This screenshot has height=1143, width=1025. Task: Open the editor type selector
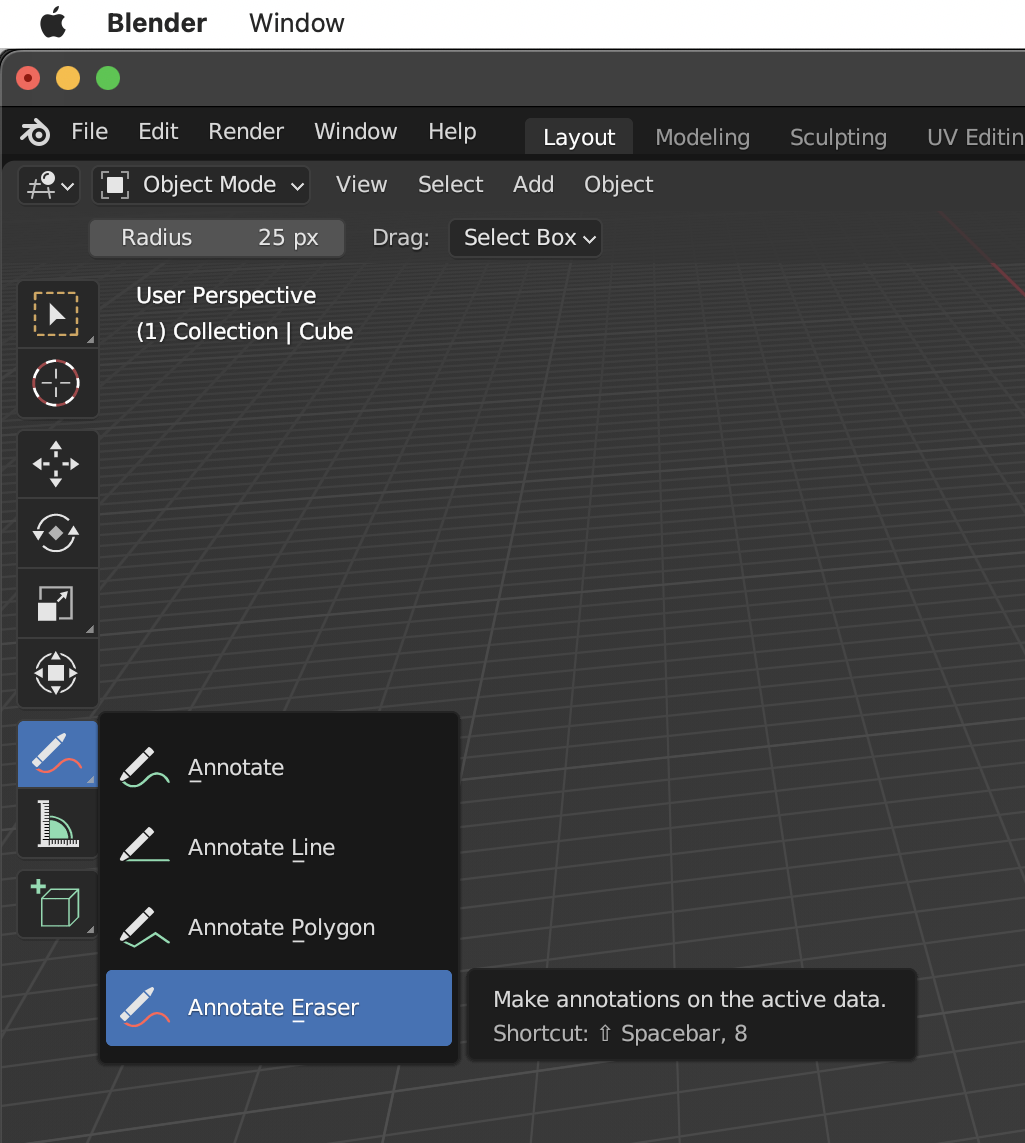[49, 185]
